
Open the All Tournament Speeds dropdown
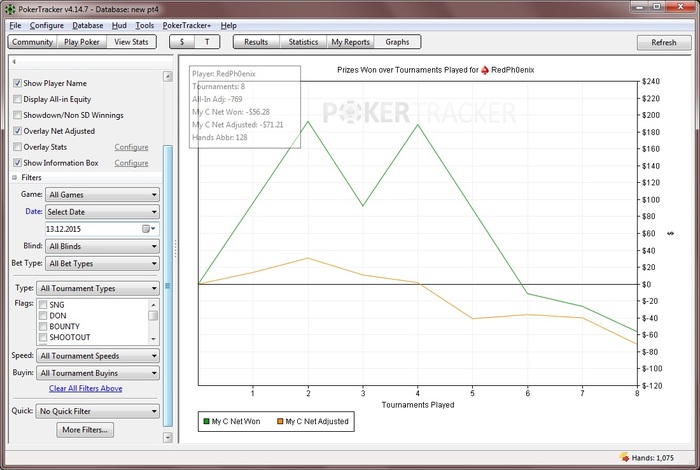coord(98,356)
